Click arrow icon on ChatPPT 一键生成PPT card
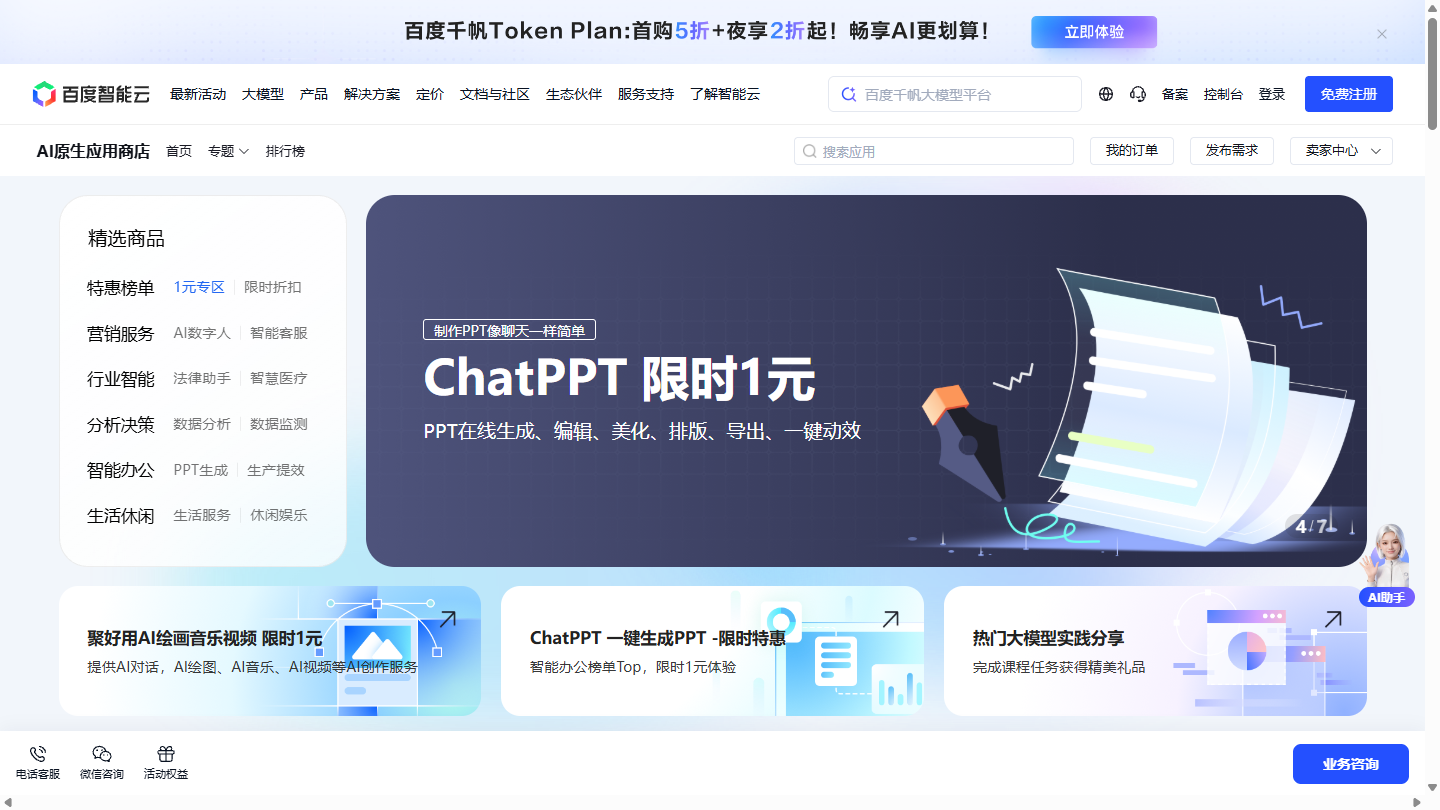Screen dimensions: 1440x810 click(889, 620)
